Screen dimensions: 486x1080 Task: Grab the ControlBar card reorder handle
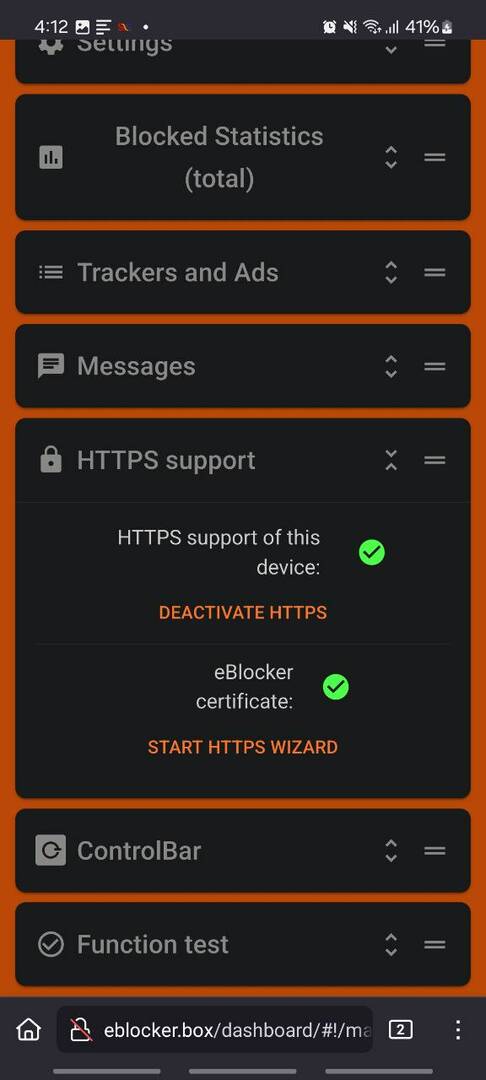[x=434, y=851]
